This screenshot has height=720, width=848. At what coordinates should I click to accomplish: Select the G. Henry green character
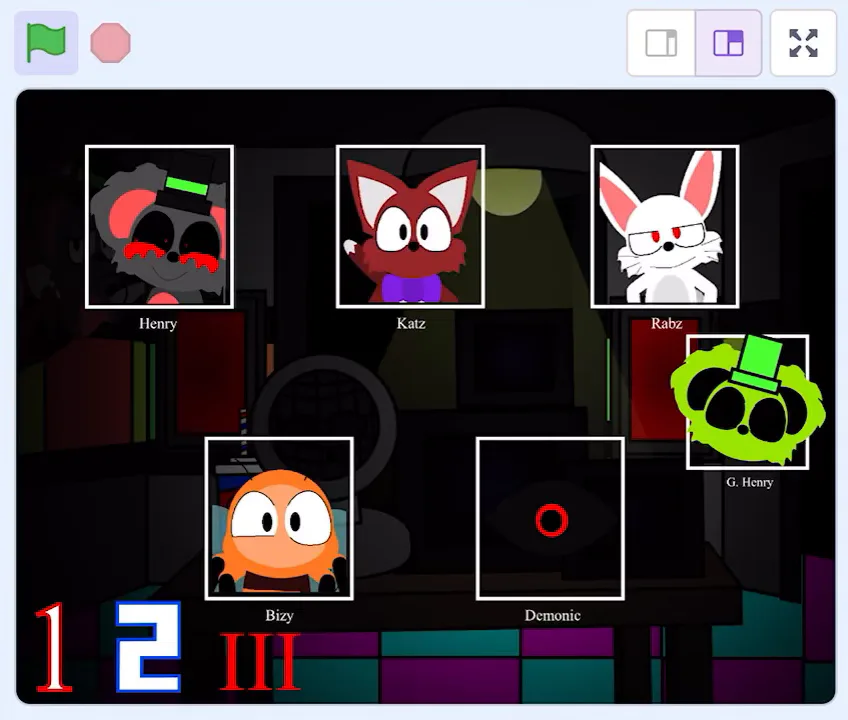coord(748,401)
